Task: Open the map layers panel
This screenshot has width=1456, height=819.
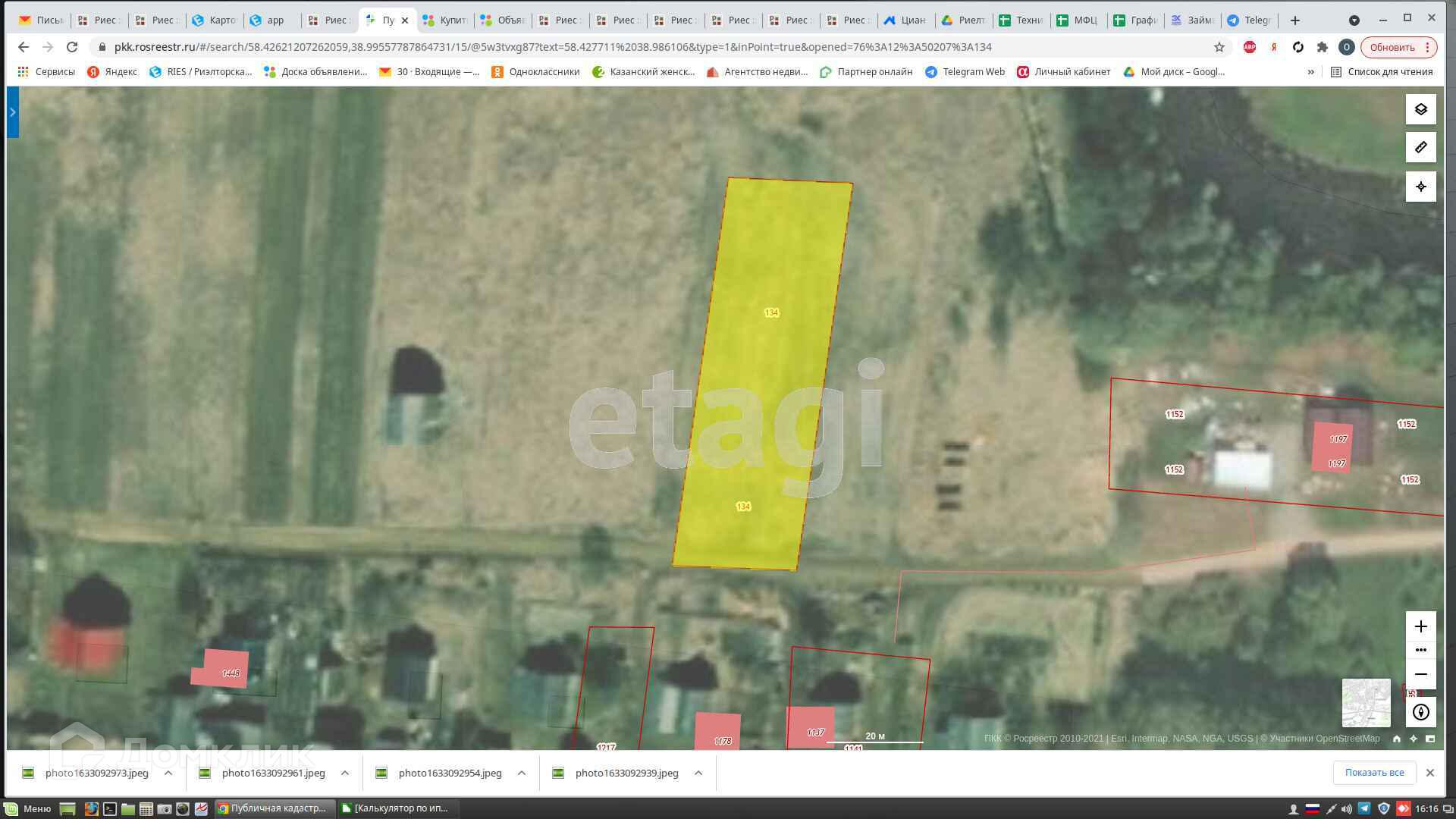Action: (1420, 109)
